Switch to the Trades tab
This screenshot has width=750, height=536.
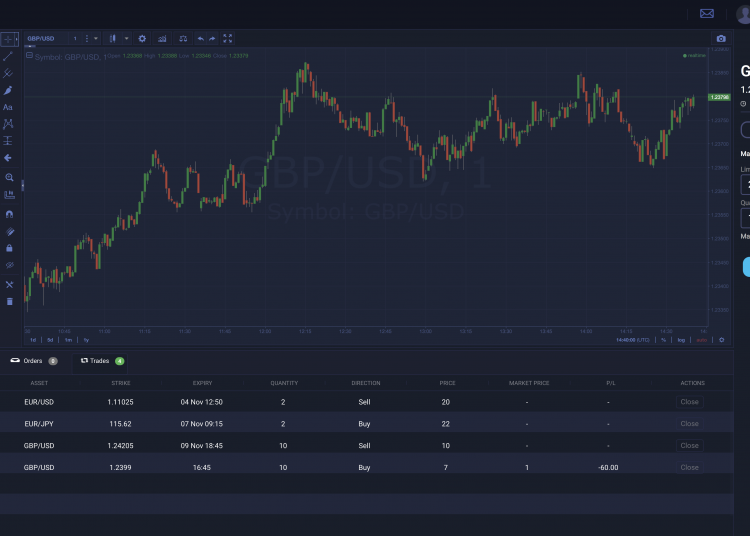(x=102, y=361)
